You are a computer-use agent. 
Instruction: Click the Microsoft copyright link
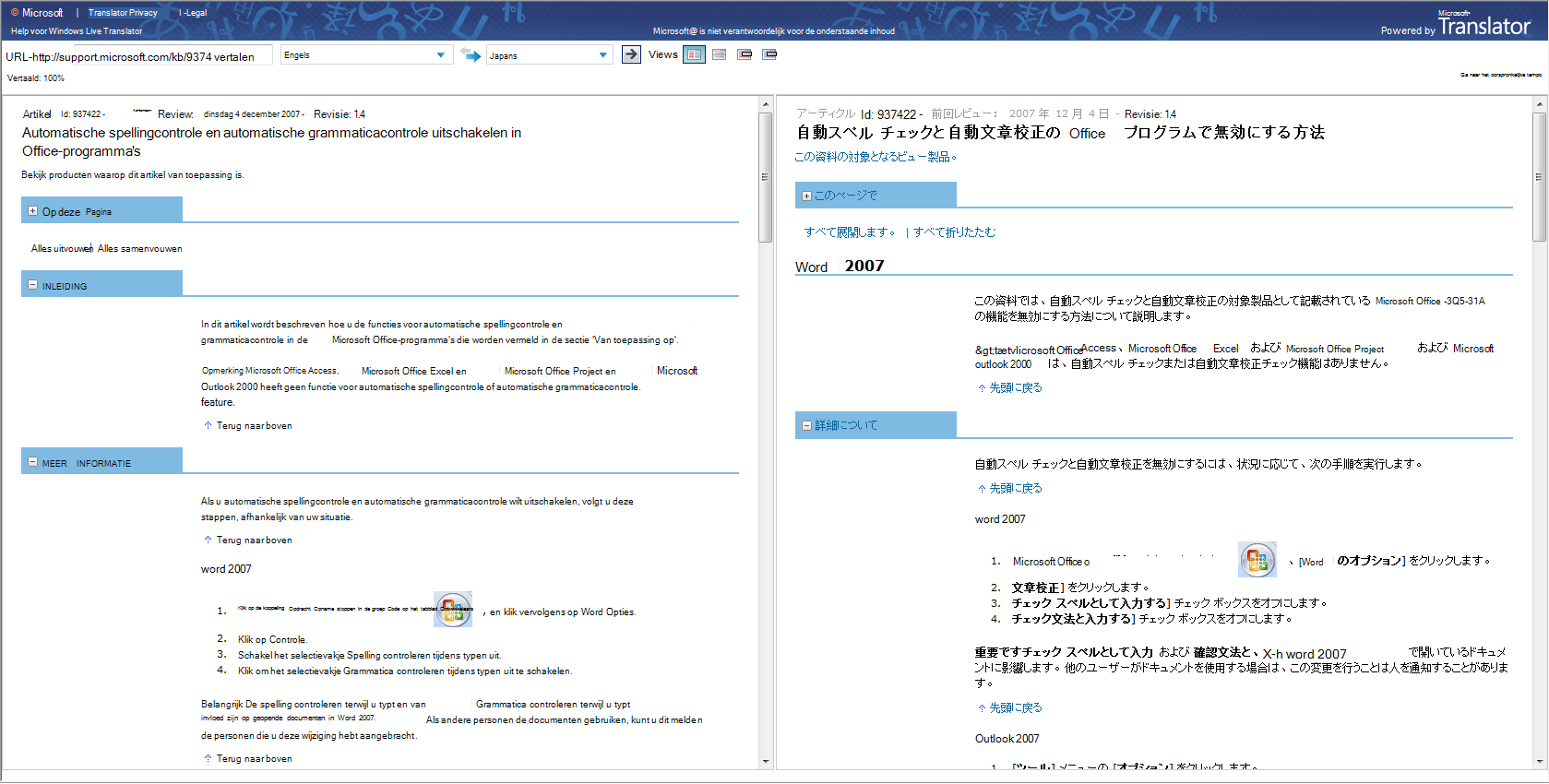coord(37,13)
